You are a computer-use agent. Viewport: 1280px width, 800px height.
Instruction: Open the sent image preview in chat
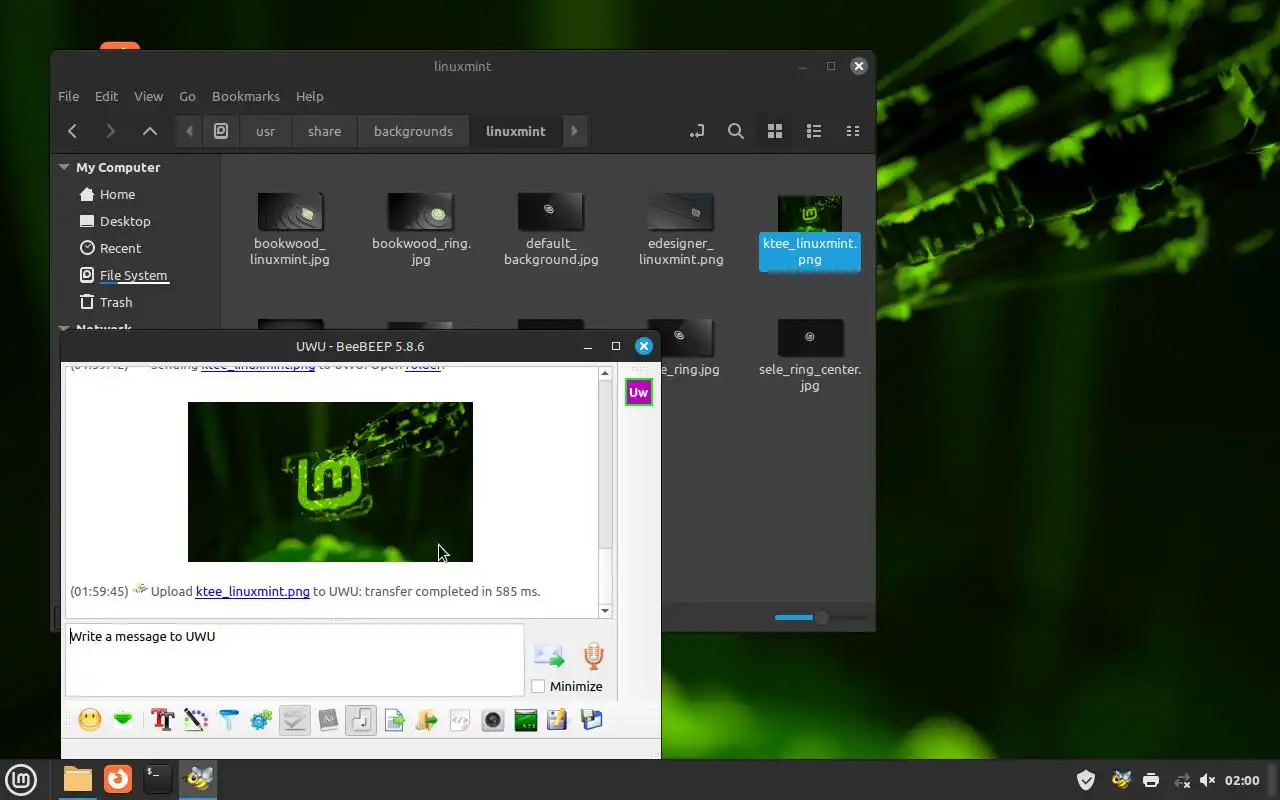pyautogui.click(x=330, y=482)
